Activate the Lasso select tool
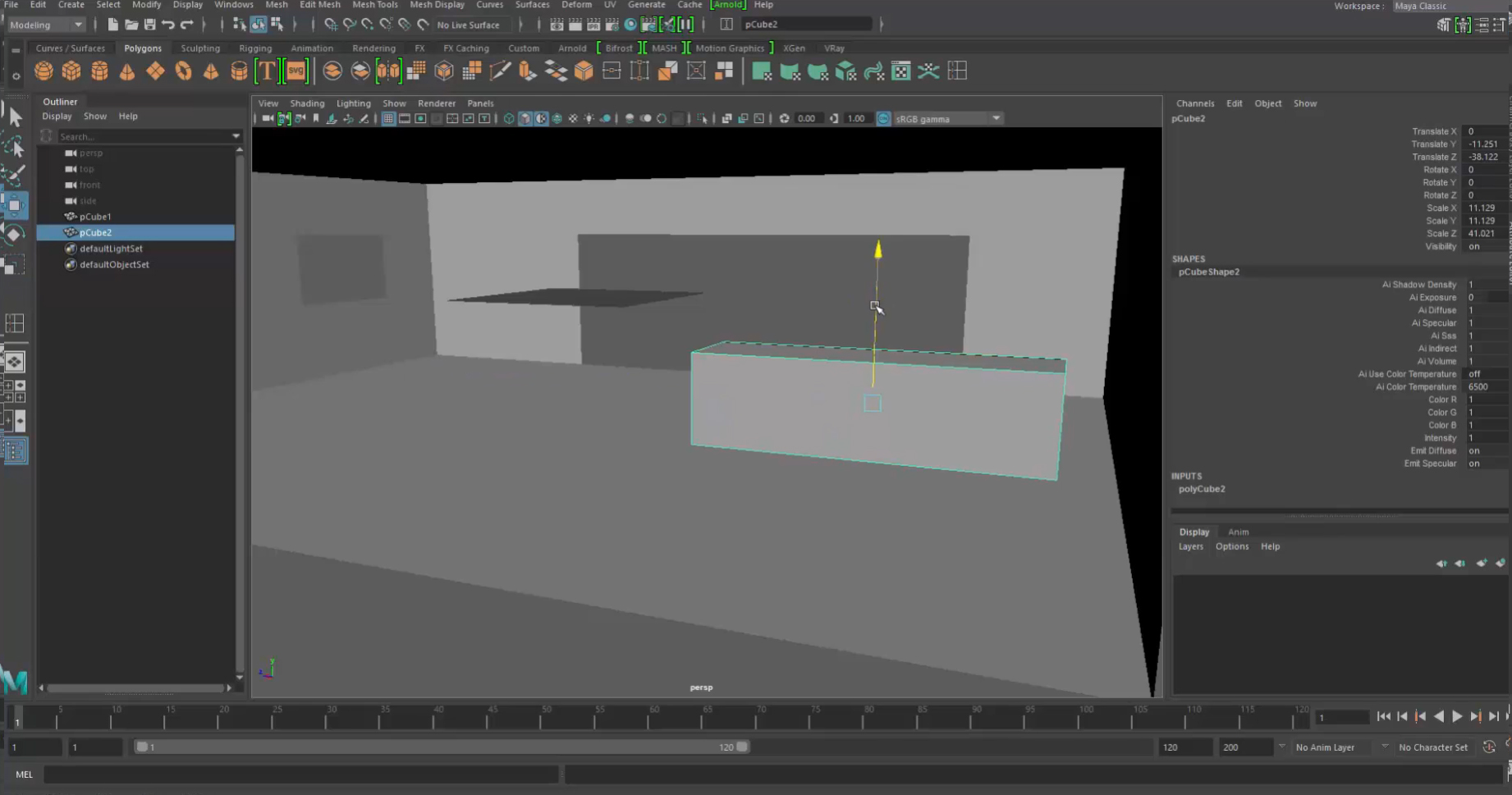 (14, 147)
